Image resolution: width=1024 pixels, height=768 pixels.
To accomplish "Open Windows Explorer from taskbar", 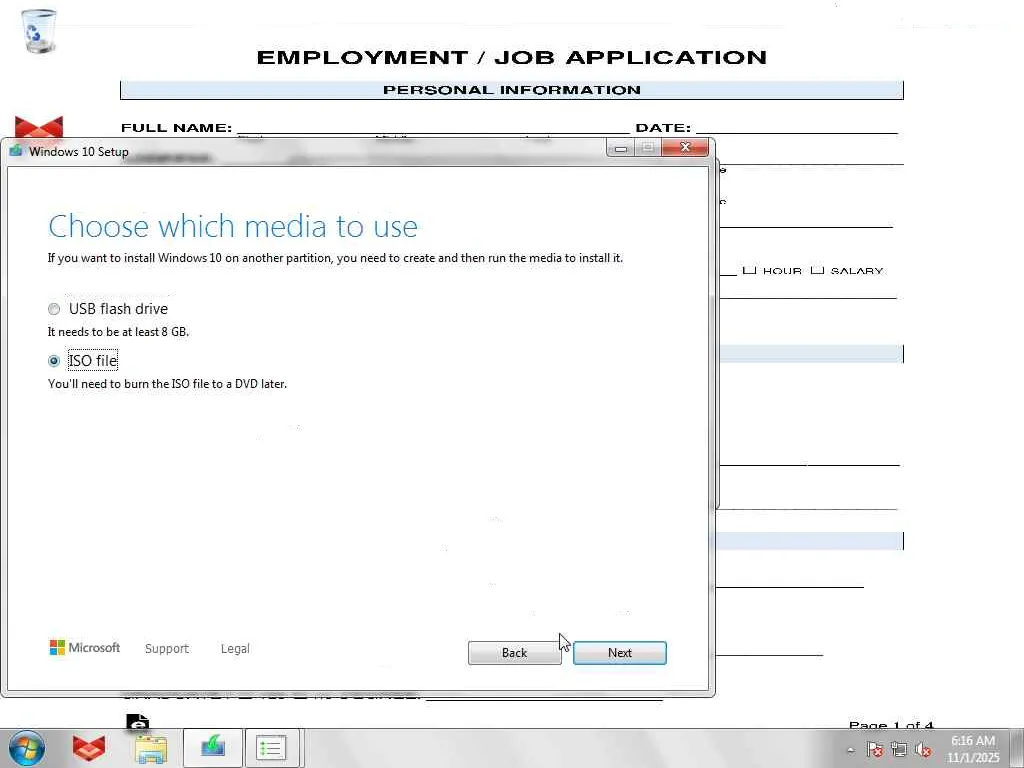I will [152, 748].
